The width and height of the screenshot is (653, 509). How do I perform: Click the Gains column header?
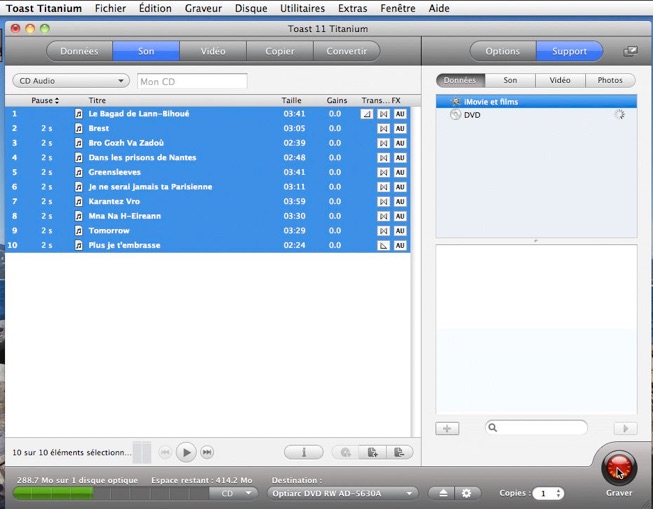[337, 100]
